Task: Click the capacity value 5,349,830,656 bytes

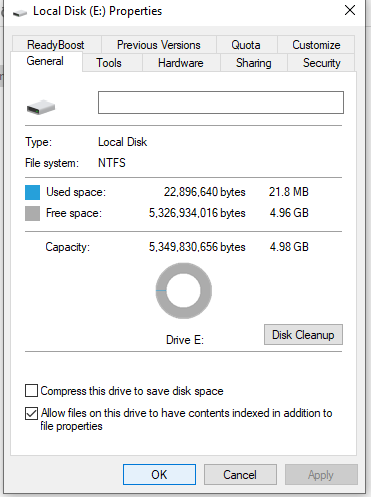Action: [x=197, y=247]
